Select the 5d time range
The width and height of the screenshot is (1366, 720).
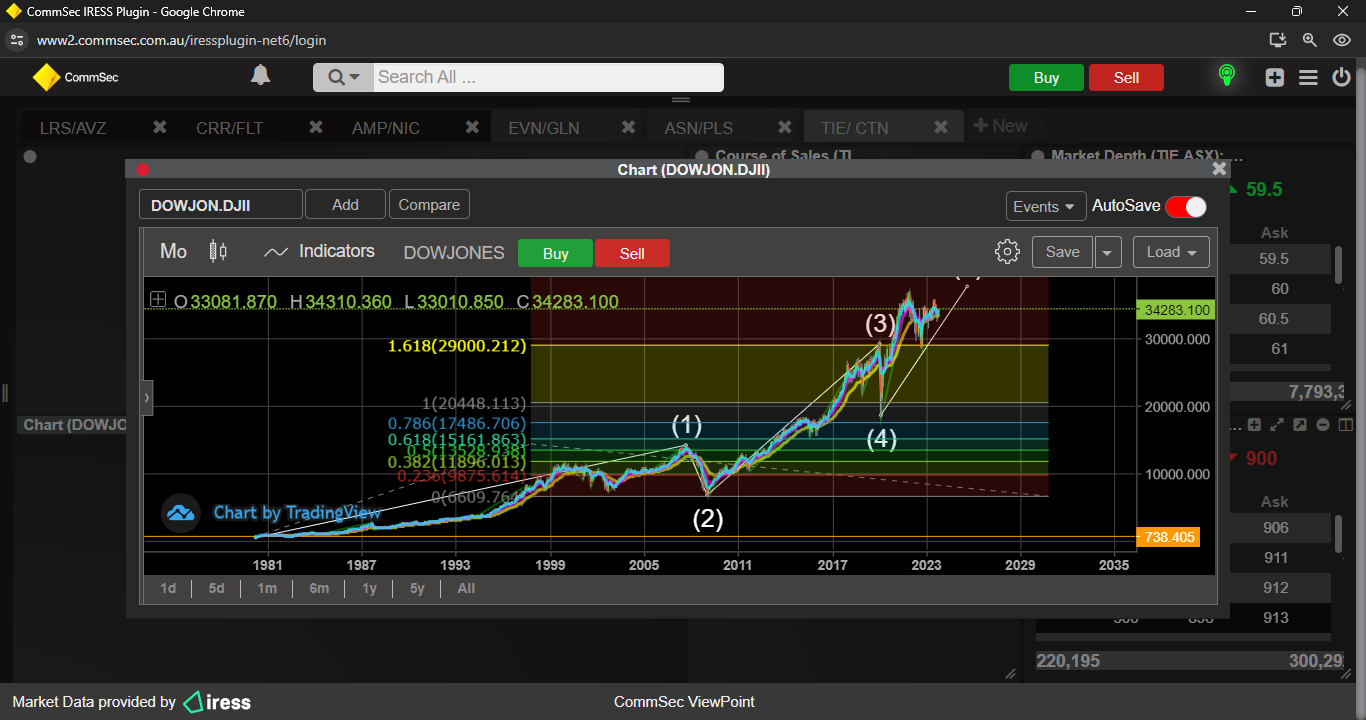(x=216, y=588)
